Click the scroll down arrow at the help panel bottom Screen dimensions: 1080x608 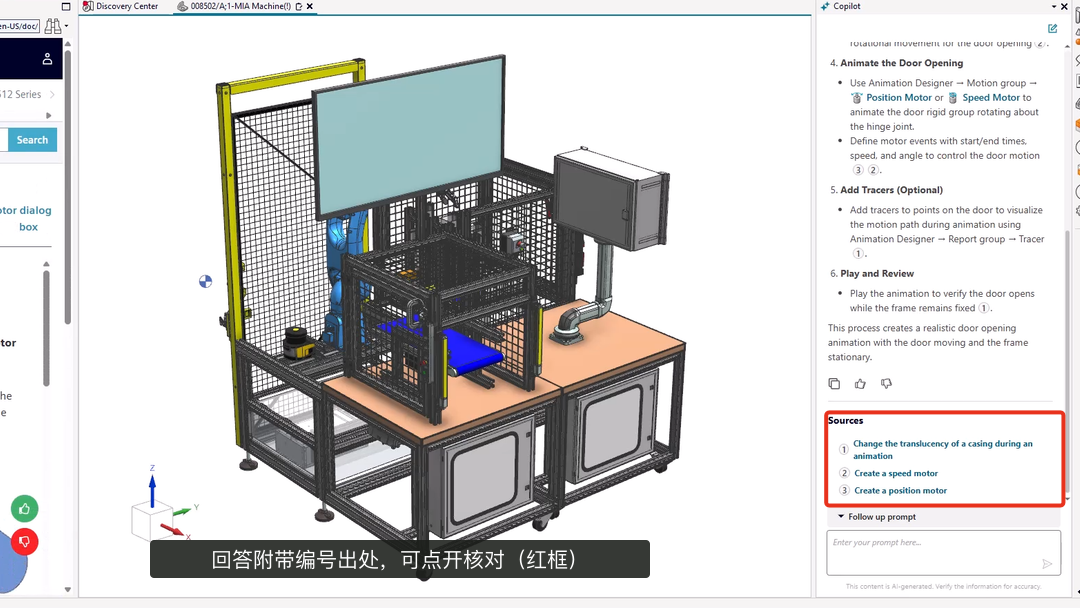(68, 589)
